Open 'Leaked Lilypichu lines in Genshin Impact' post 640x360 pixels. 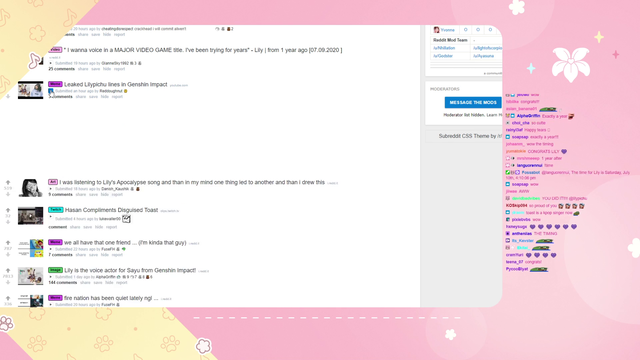(116, 84)
